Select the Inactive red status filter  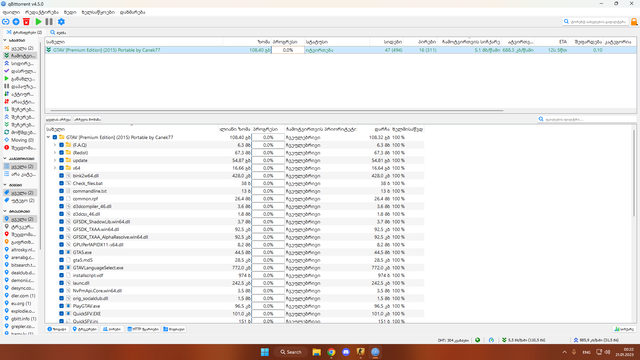[x=20, y=102]
